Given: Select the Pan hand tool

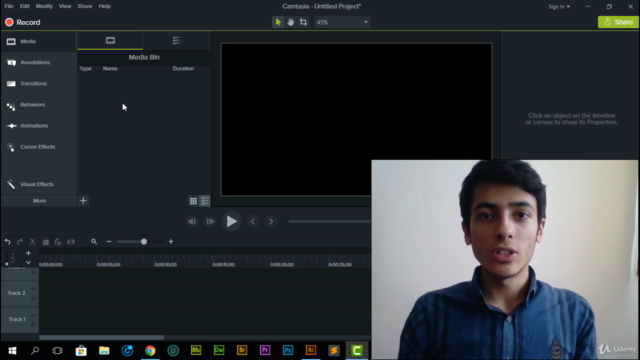Looking at the screenshot, I should 291,22.
